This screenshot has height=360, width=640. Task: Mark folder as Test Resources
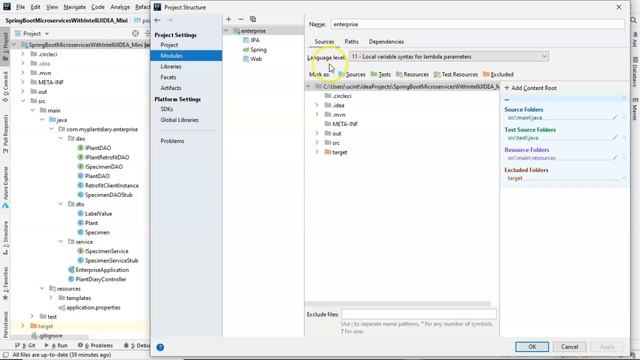(x=456, y=74)
